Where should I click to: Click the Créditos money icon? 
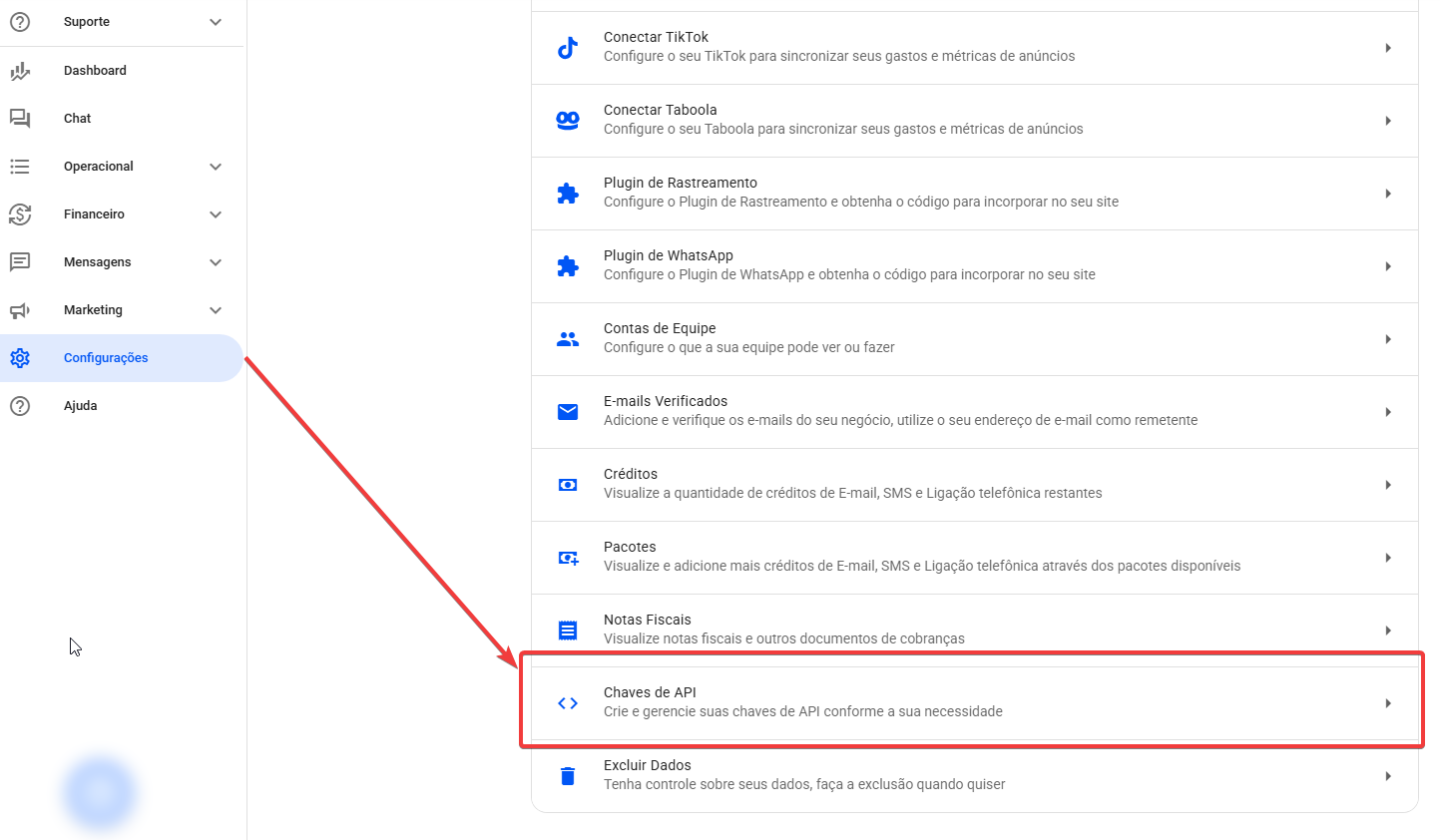point(568,485)
